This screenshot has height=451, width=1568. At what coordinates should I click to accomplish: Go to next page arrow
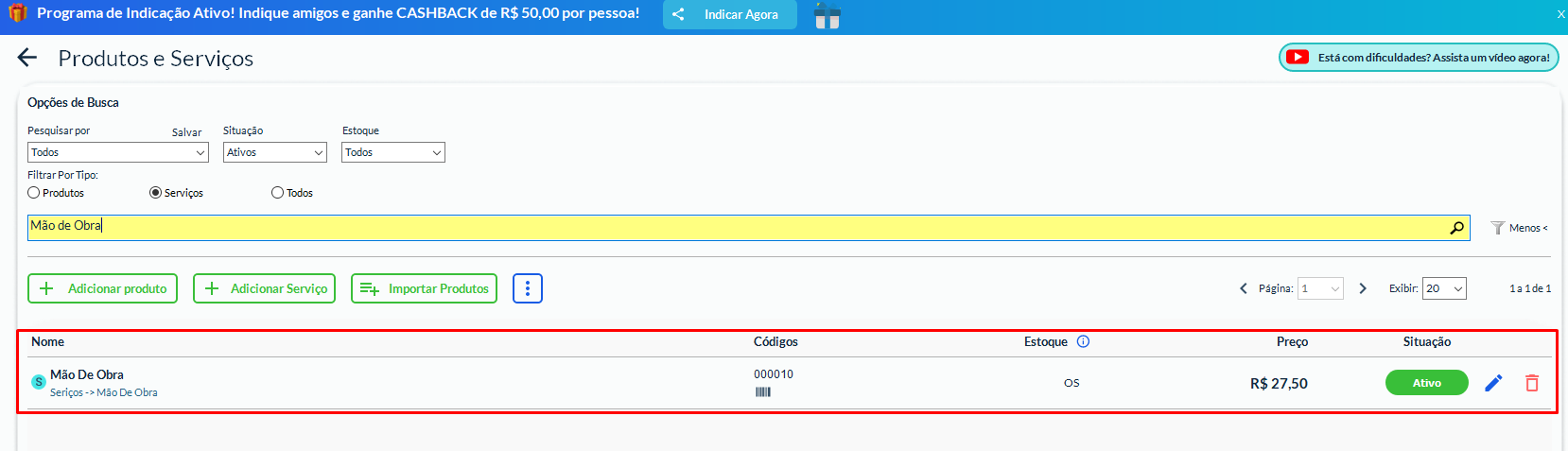[1363, 288]
